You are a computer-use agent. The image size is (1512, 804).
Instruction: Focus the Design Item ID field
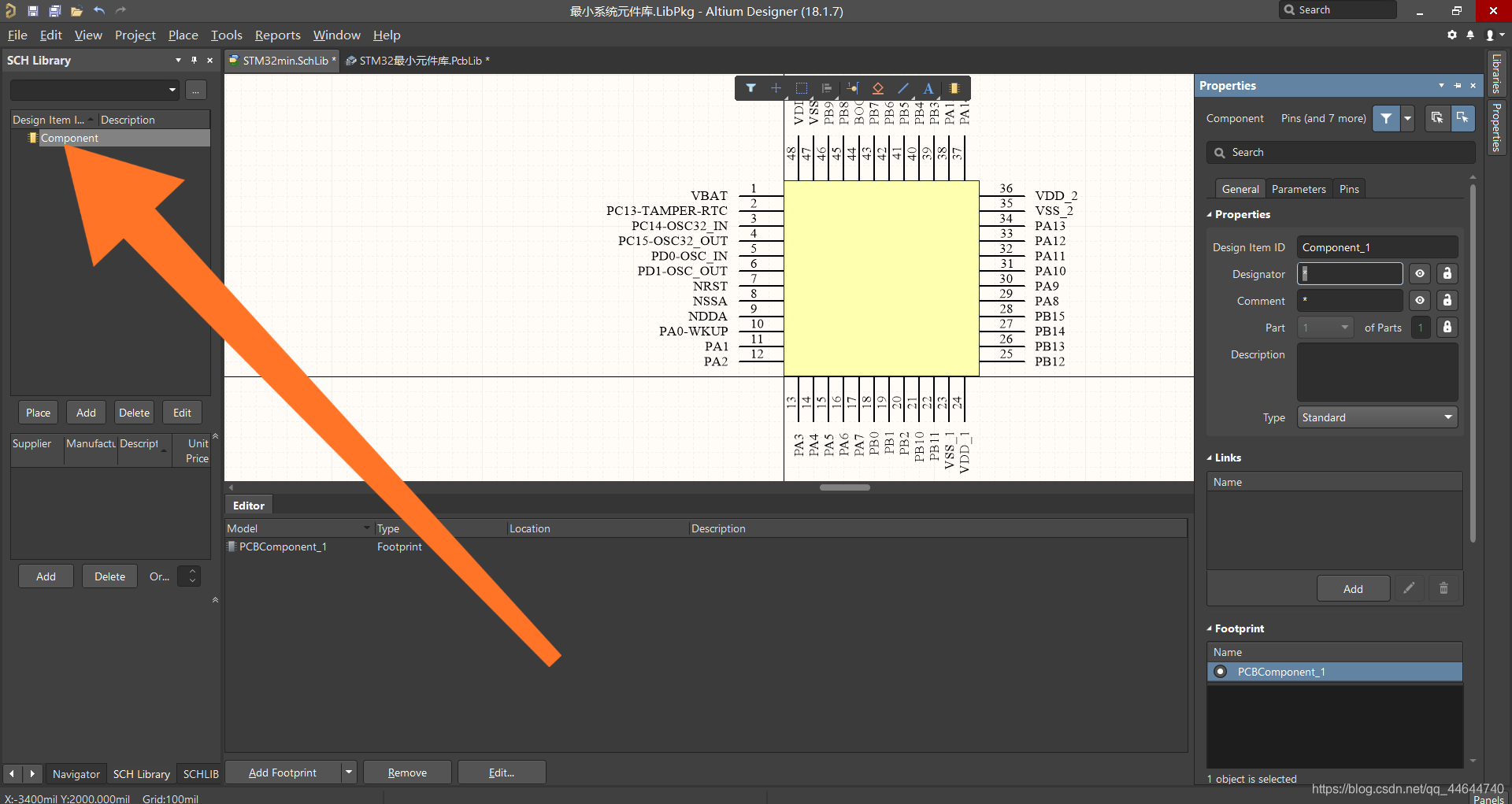(1377, 247)
